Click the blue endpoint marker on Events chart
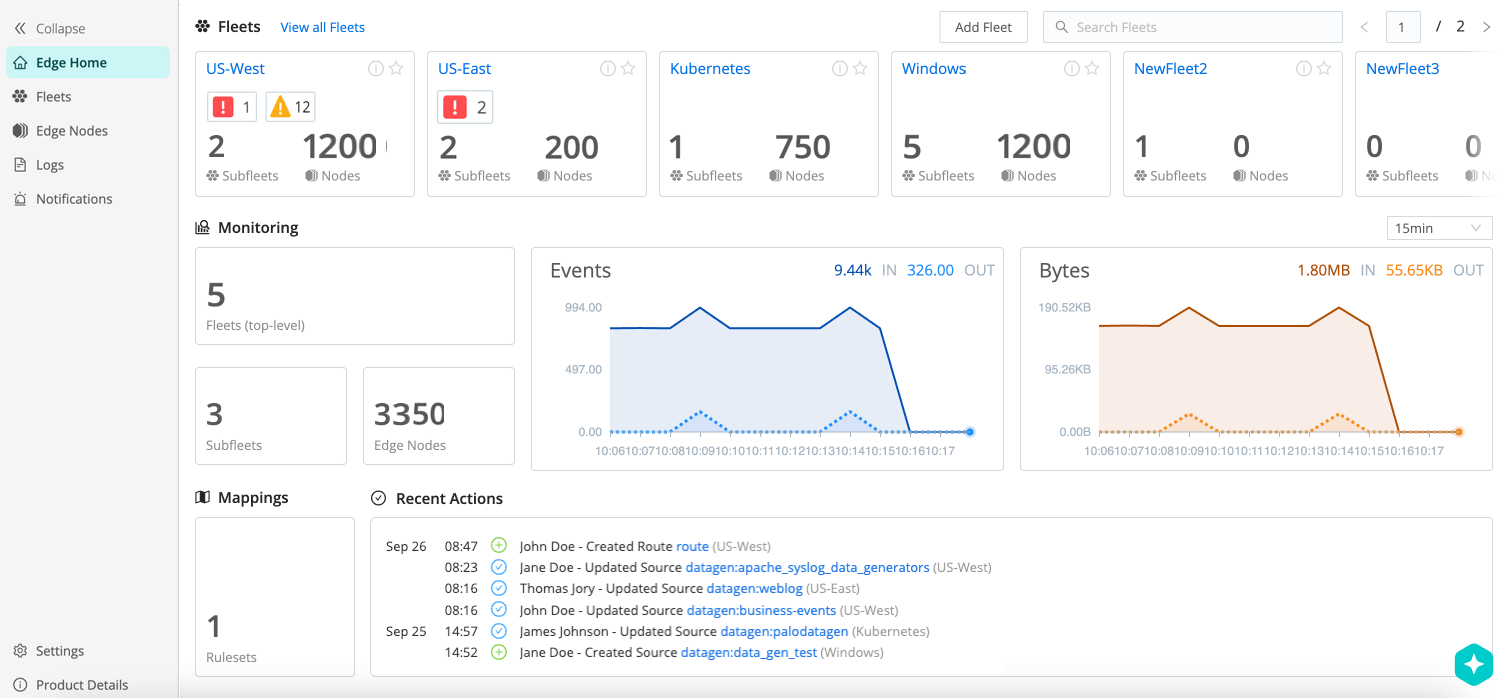Viewport: 1498px width, 698px height. click(x=970, y=432)
